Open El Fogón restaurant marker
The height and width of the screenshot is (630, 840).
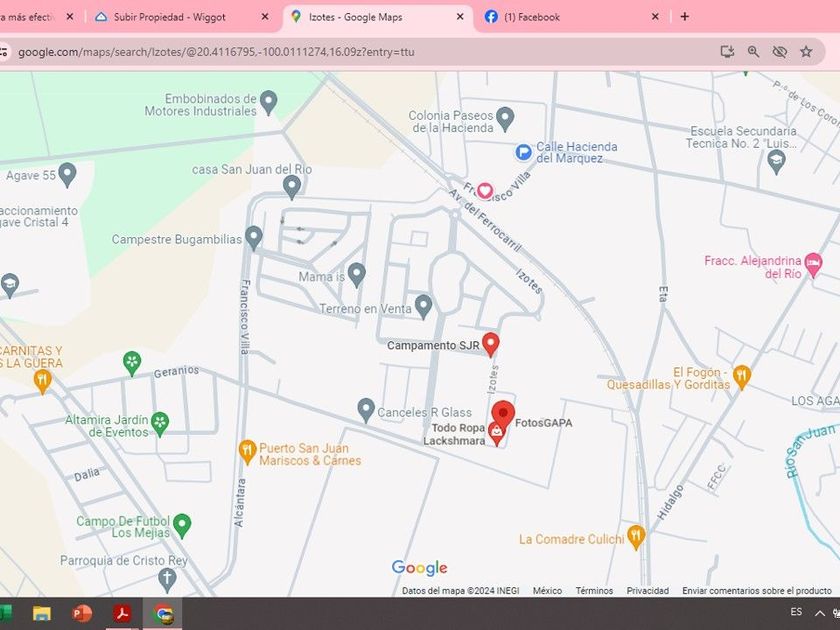tap(741, 376)
